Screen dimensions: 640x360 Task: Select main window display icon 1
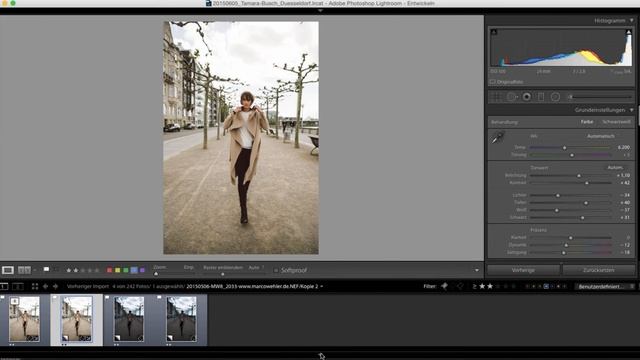(x=4, y=287)
